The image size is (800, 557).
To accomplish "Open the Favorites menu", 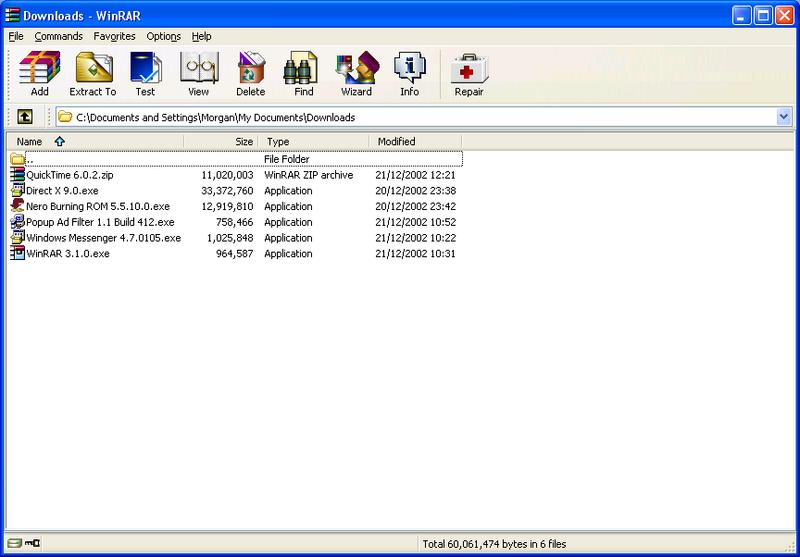I will click(114, 36).
